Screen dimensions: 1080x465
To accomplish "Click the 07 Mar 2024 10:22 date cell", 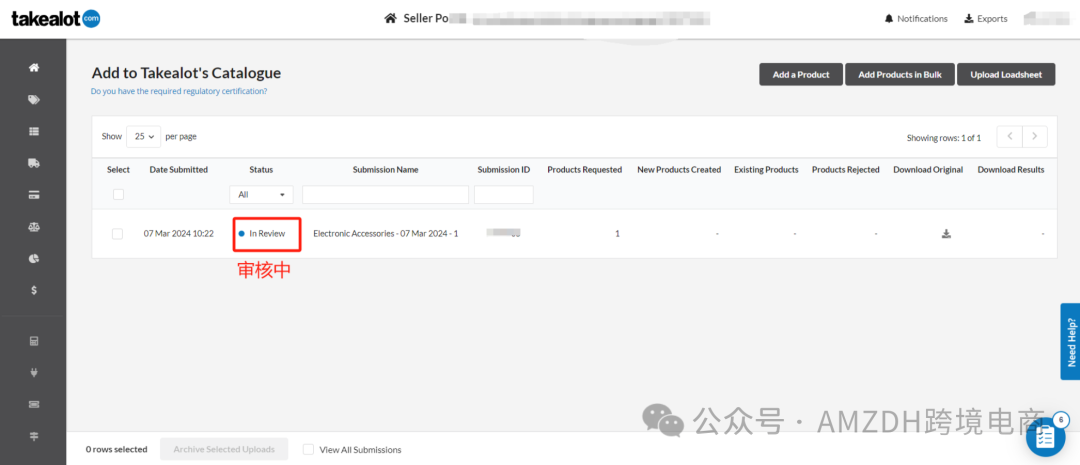I will (178, 234).
